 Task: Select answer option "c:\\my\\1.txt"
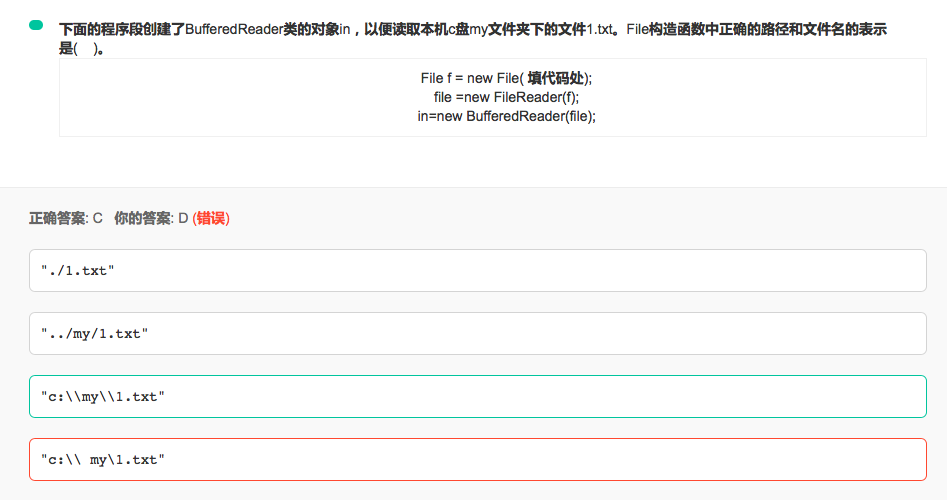pos(478,396)
